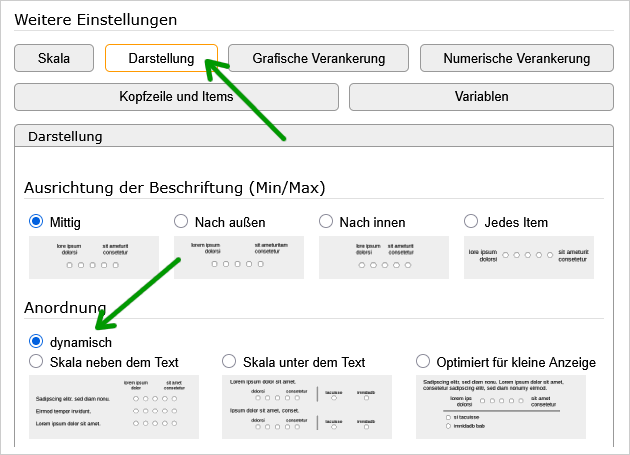The image size is (630, 455).
Task: Choose Nach außen label alignment
Action: coord(181,221)
